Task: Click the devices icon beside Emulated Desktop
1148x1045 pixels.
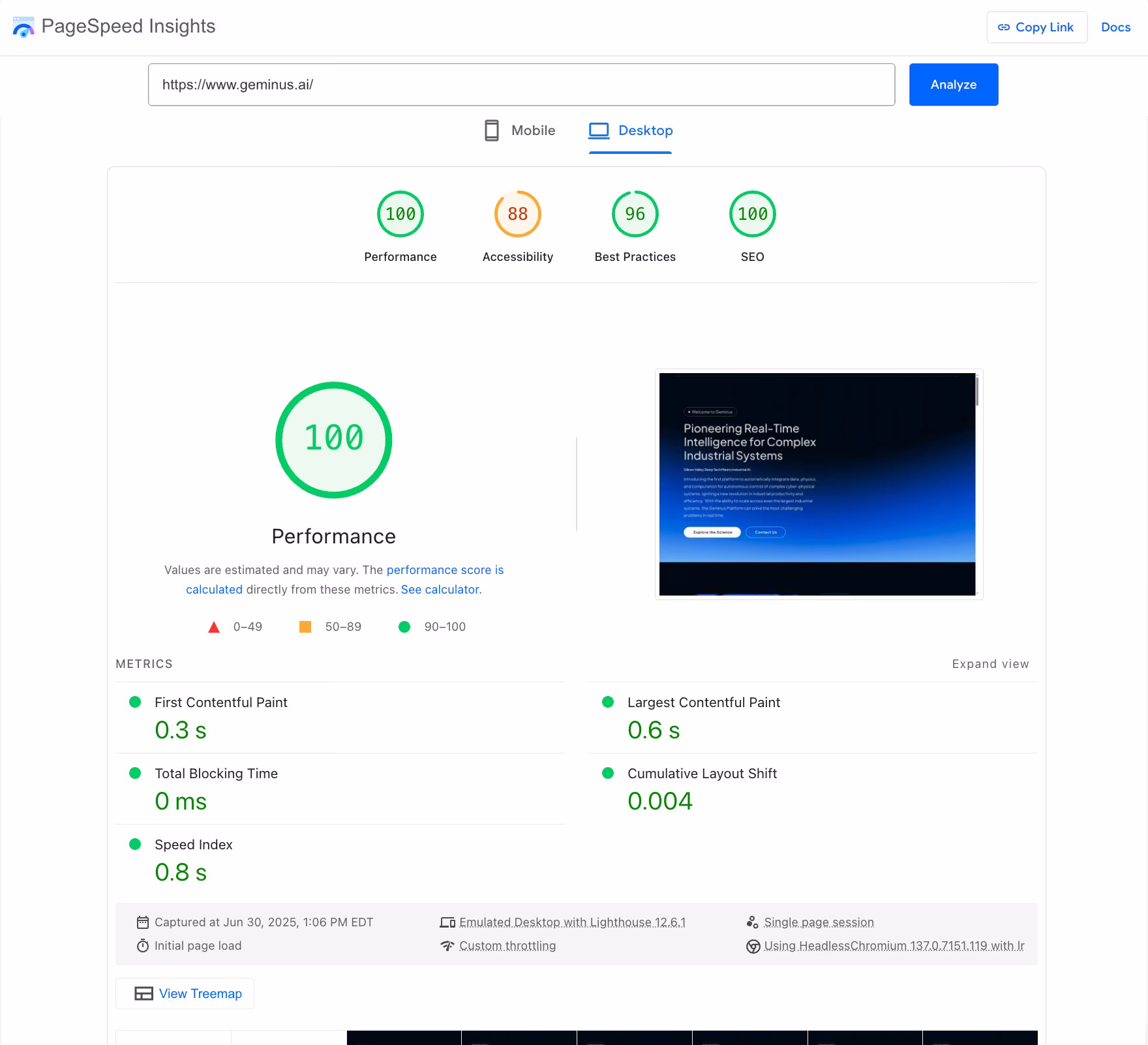Action: 447,922
